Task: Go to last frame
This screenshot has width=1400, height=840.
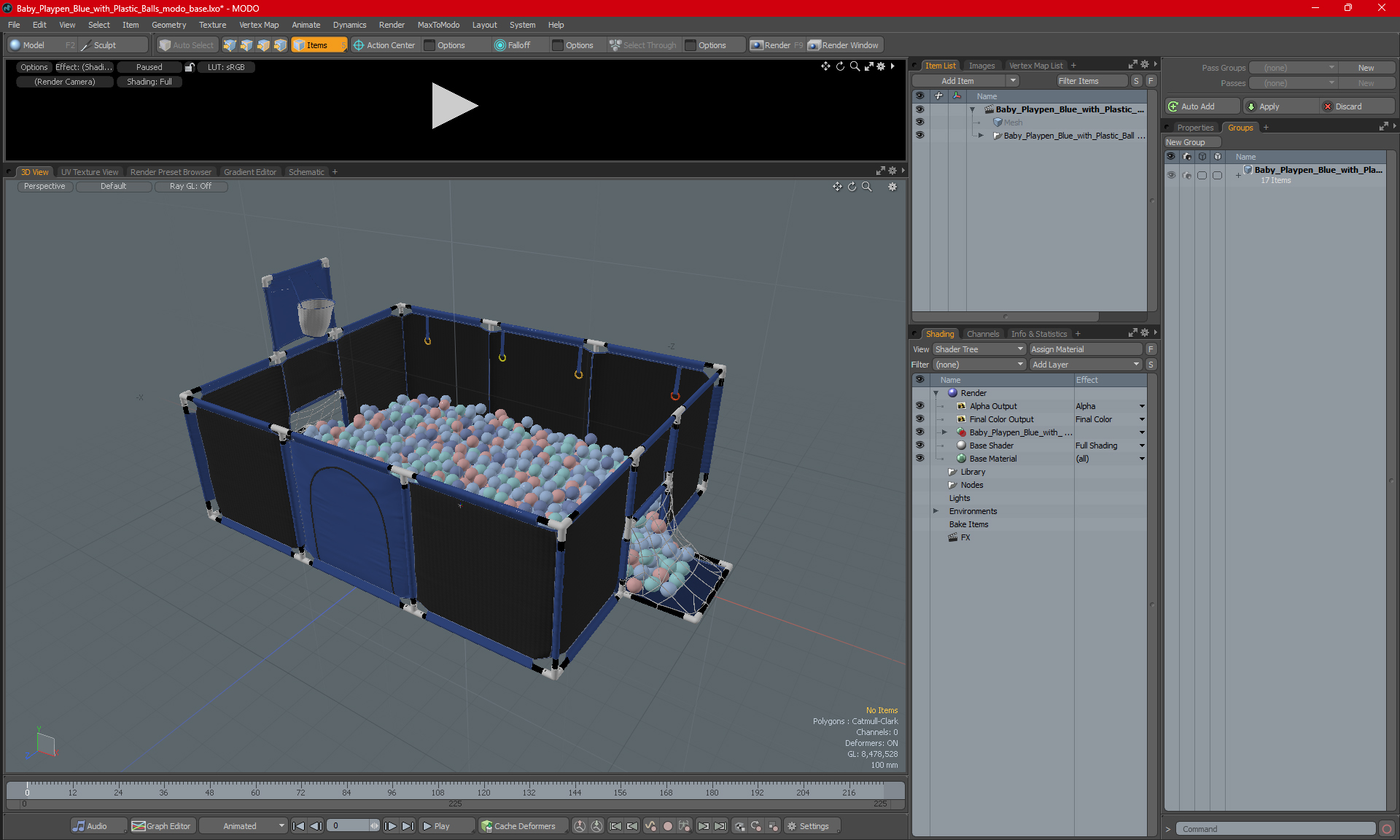Action: click(408, 826)
